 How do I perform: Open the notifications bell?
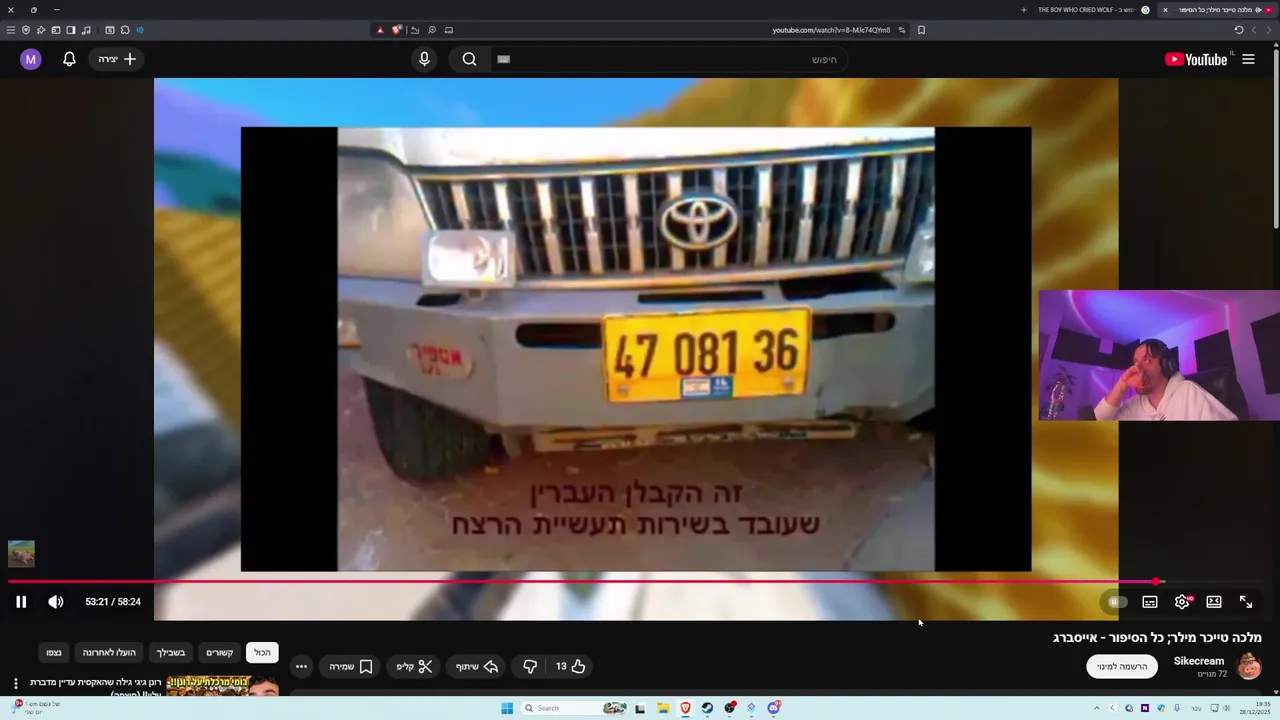[69, 59]
